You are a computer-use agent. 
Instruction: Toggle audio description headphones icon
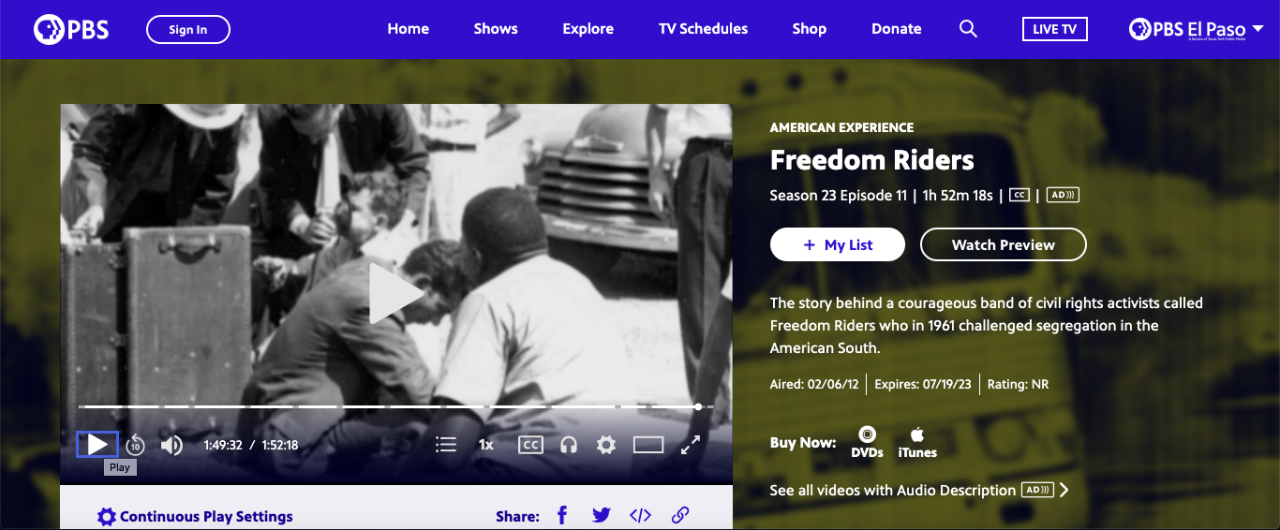pos(569,445)
